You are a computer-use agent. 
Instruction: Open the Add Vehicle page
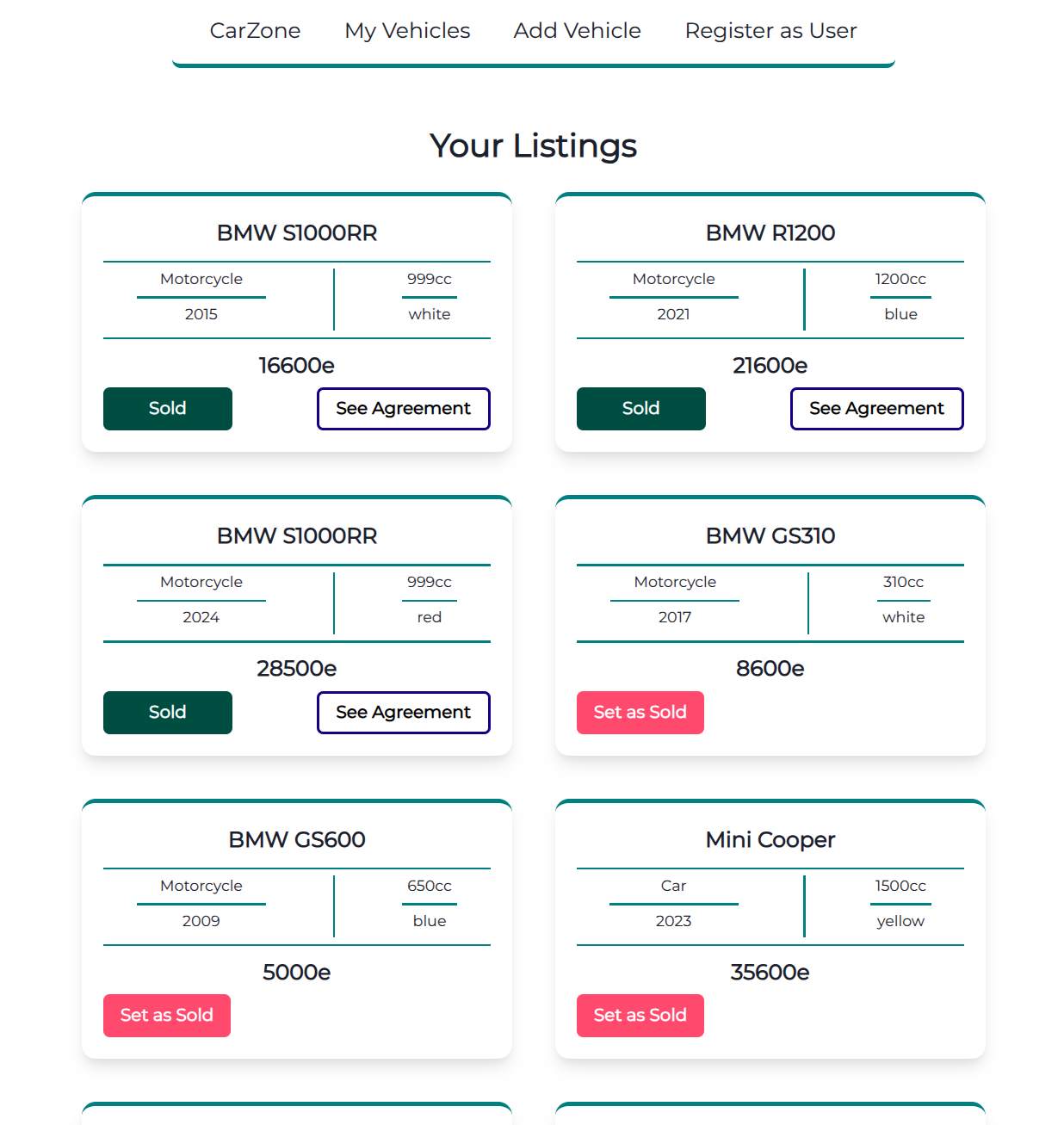click(x=577, y=31)
